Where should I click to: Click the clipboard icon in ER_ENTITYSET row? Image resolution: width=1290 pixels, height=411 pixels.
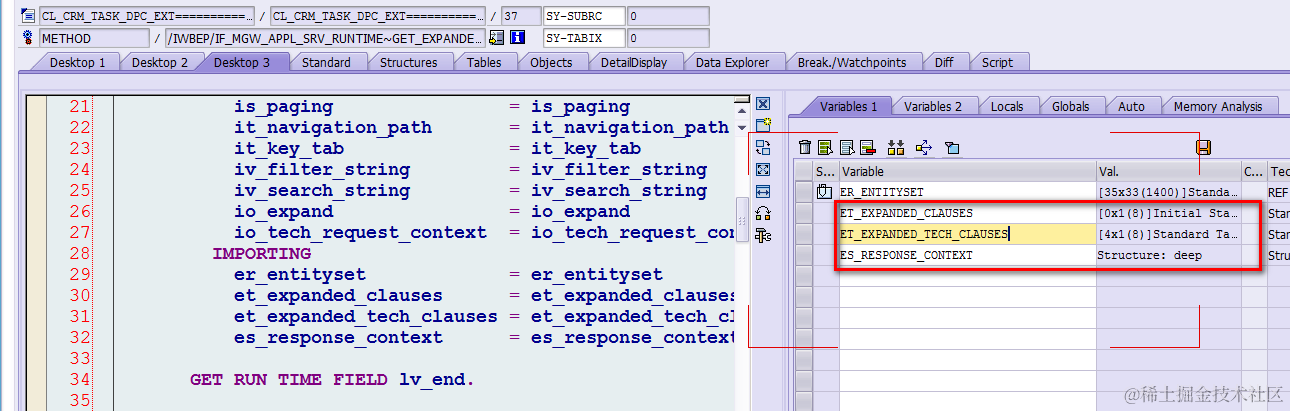[824, 192]
